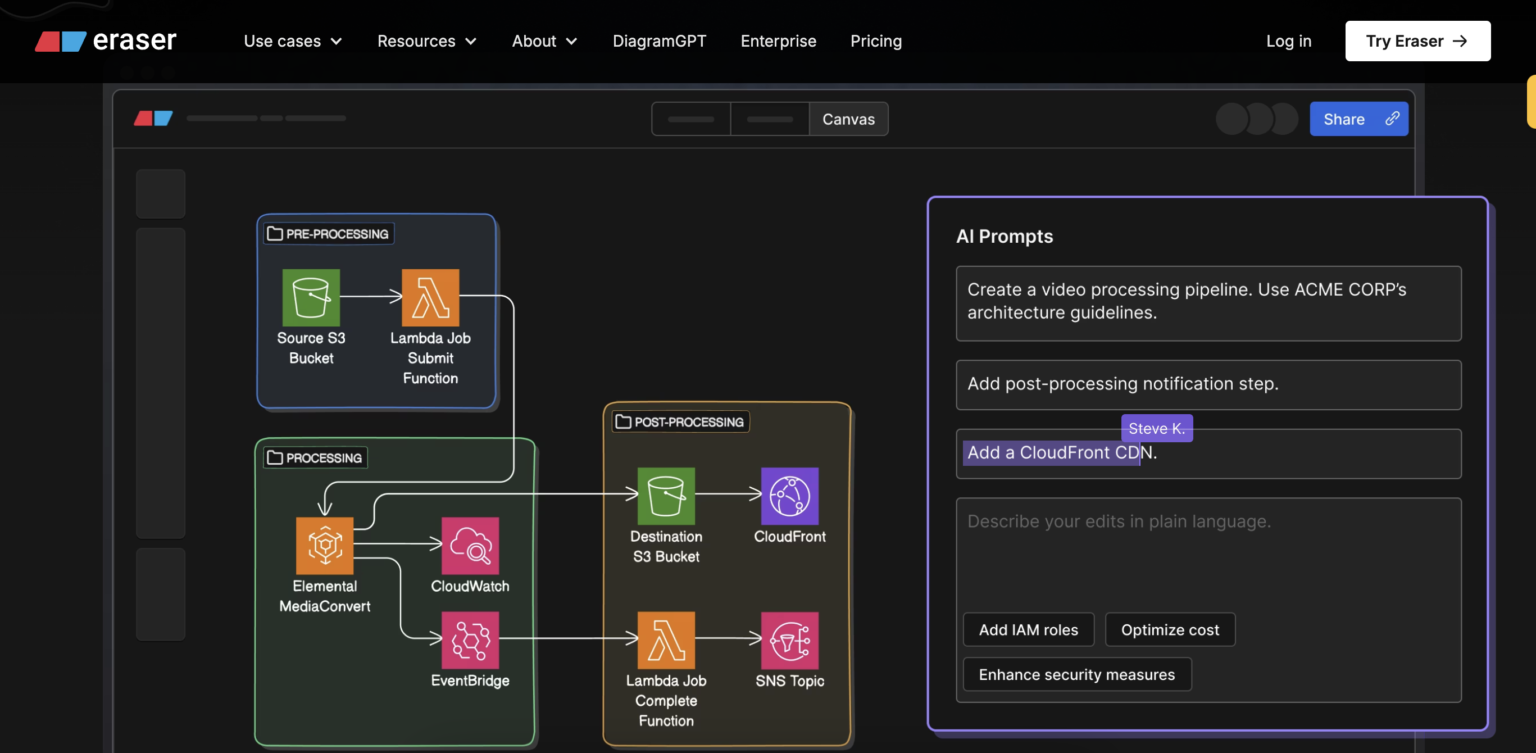This screenshot has width=1536, height=753.
Task: Click the Elemental MediaConvert node icon
Action: click(325, 545)
